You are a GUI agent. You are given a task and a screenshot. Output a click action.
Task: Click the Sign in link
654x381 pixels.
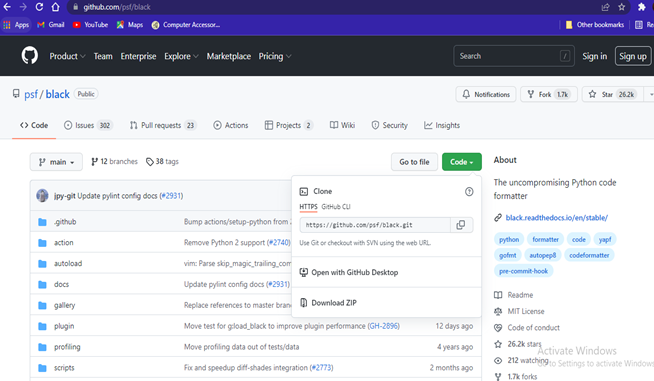(x=595, y=56)
